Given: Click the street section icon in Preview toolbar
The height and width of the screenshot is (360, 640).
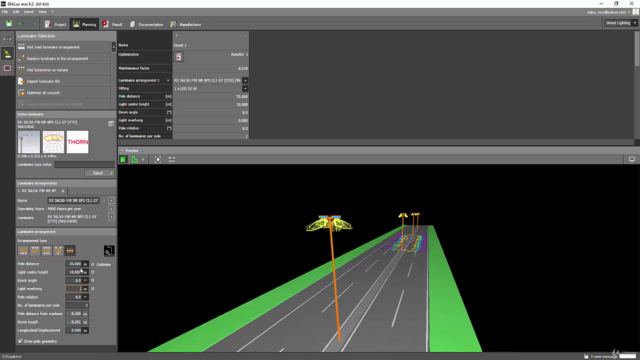Looking at the screenshot, I should [x=171, y=160].
